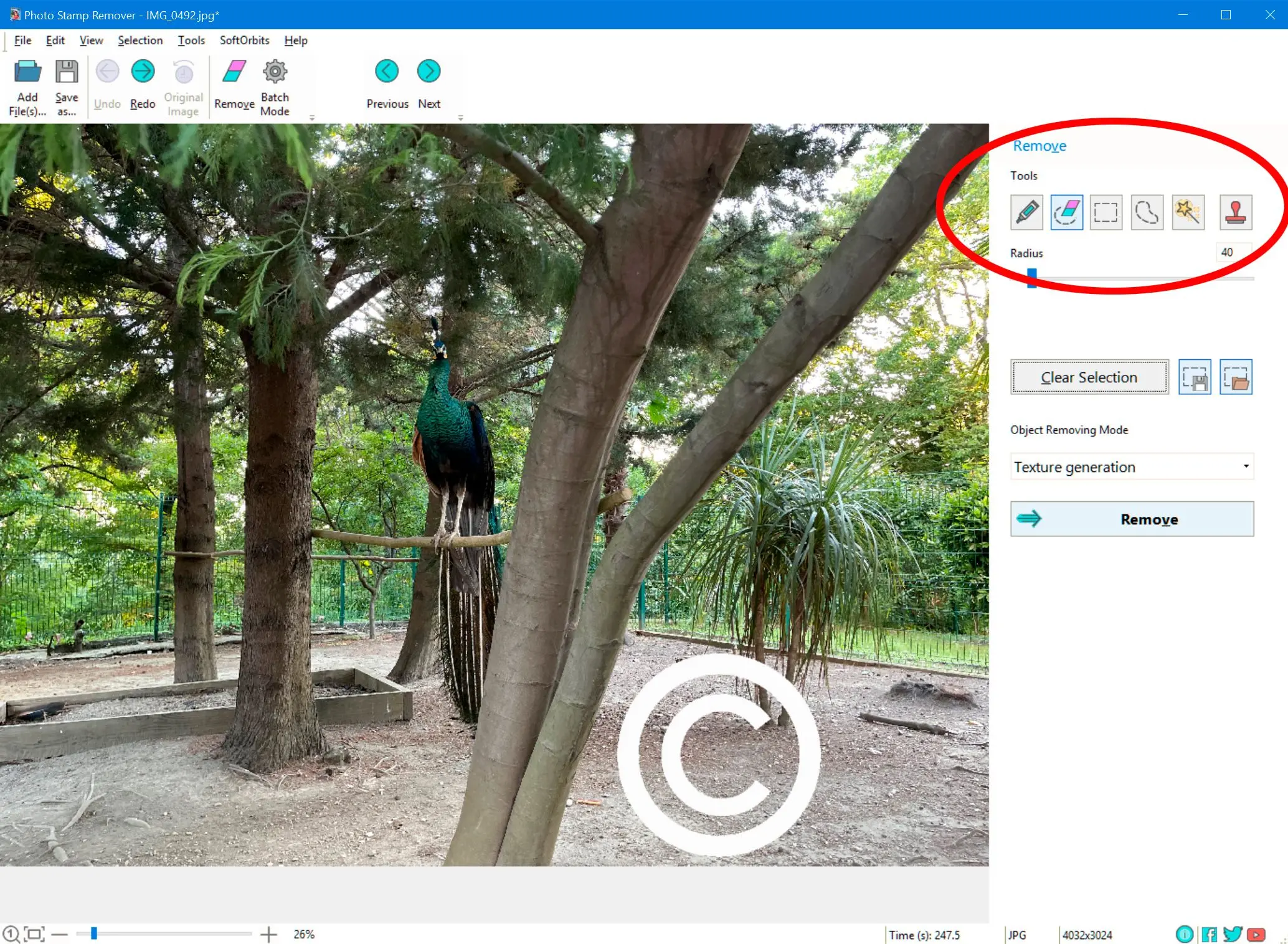
Task: Open the SoftOrbits menu
Action: tap(244, 40)
